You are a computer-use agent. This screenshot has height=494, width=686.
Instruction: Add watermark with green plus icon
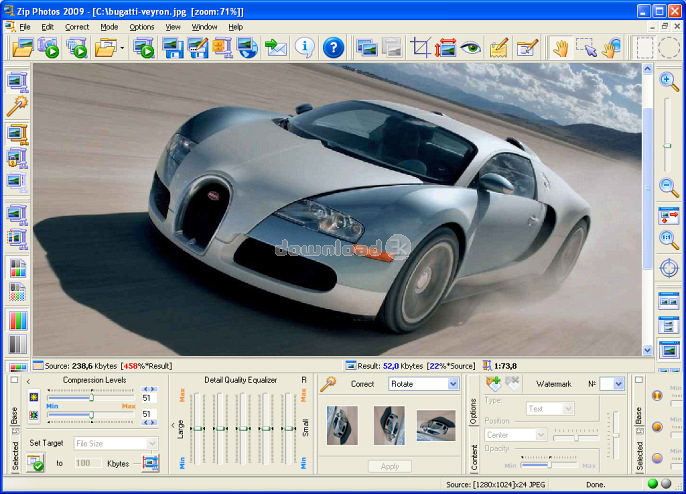[x=493, y=383]
